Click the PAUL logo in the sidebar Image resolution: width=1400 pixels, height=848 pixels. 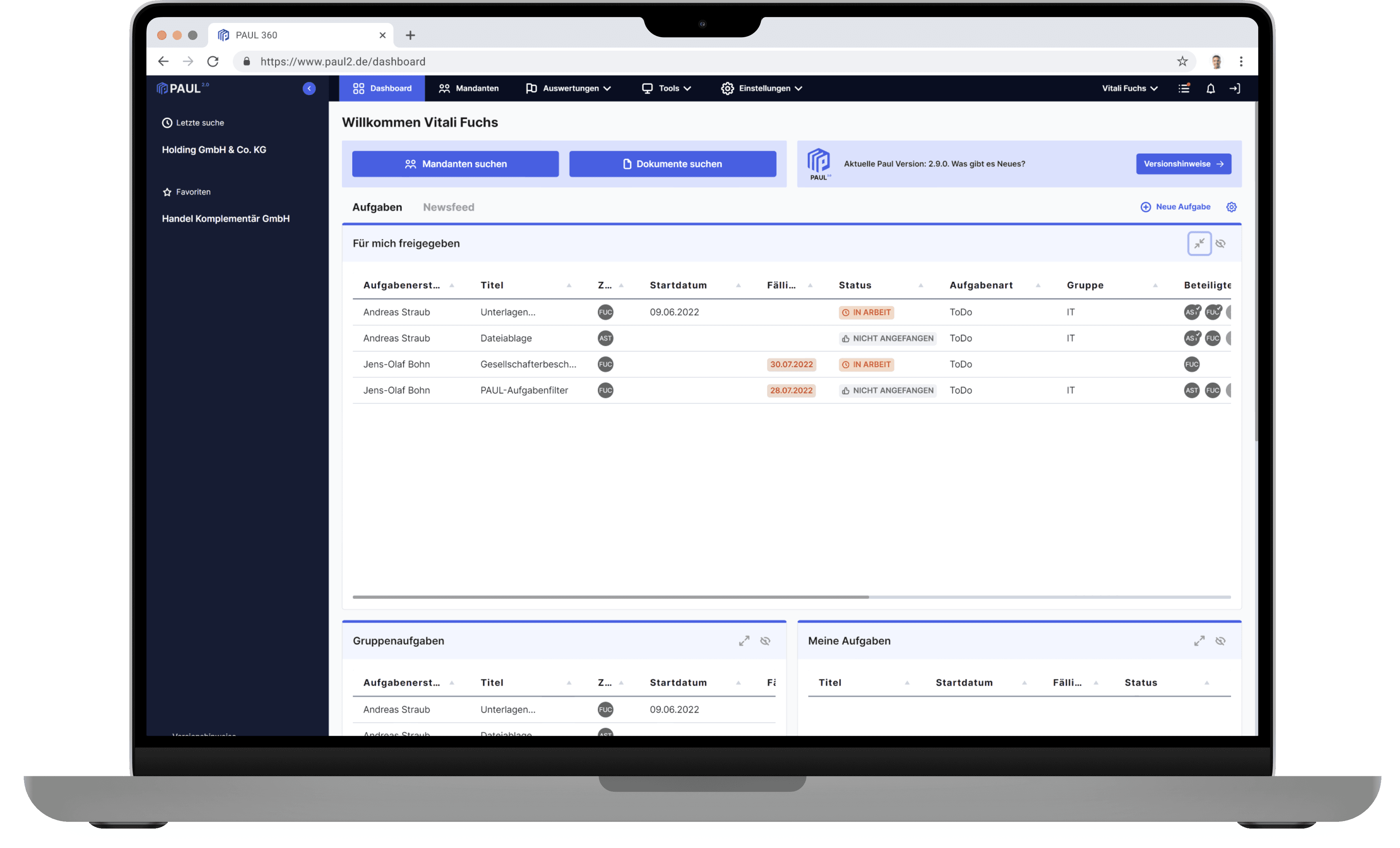coord(182,88)
